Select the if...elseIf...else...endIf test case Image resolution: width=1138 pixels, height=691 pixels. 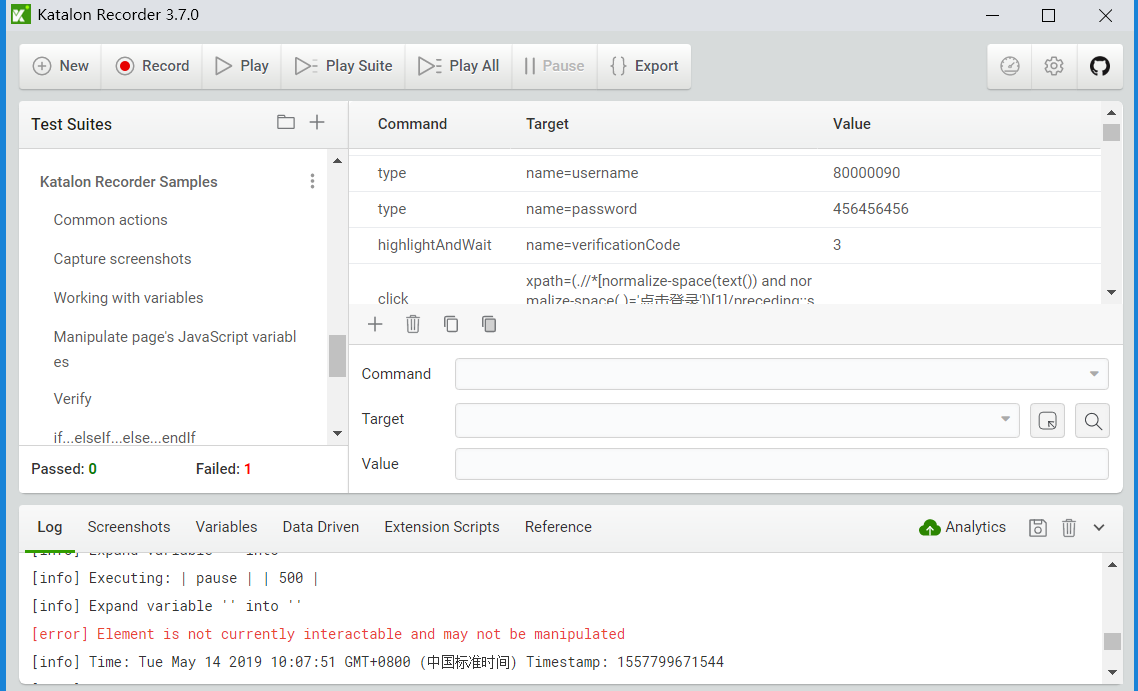[125, 438]
